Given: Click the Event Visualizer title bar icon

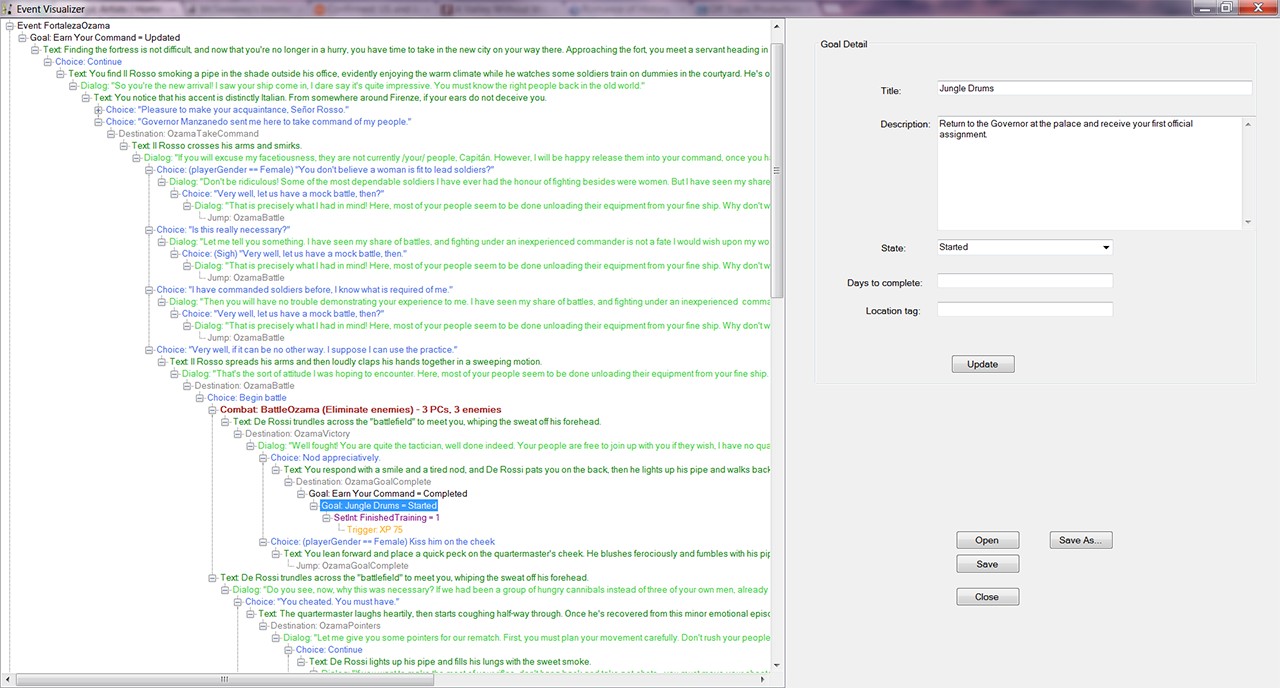Looking at the screenshot, I should tap(7, 8).
